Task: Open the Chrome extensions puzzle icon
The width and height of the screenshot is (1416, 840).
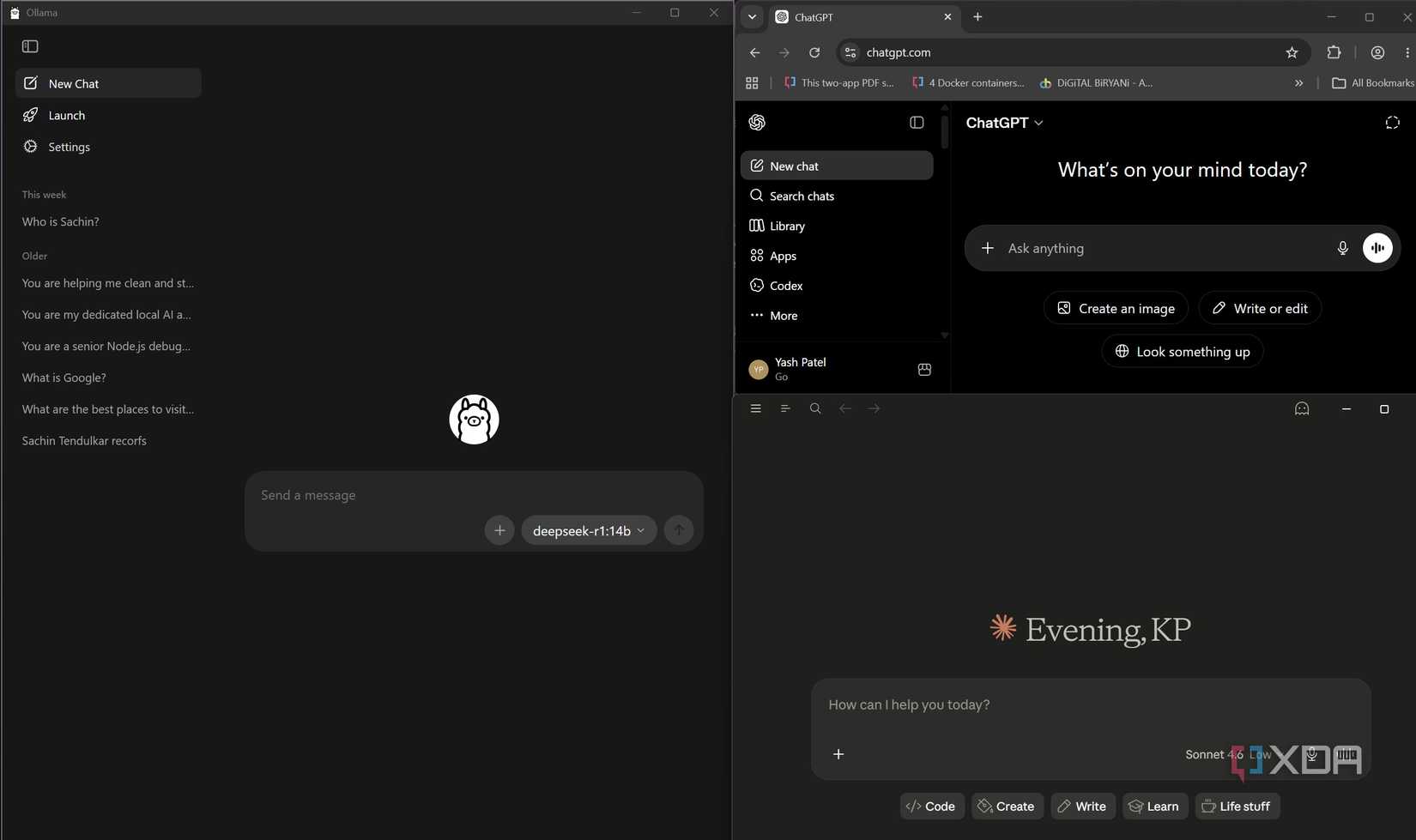Action: (1334, 52)
